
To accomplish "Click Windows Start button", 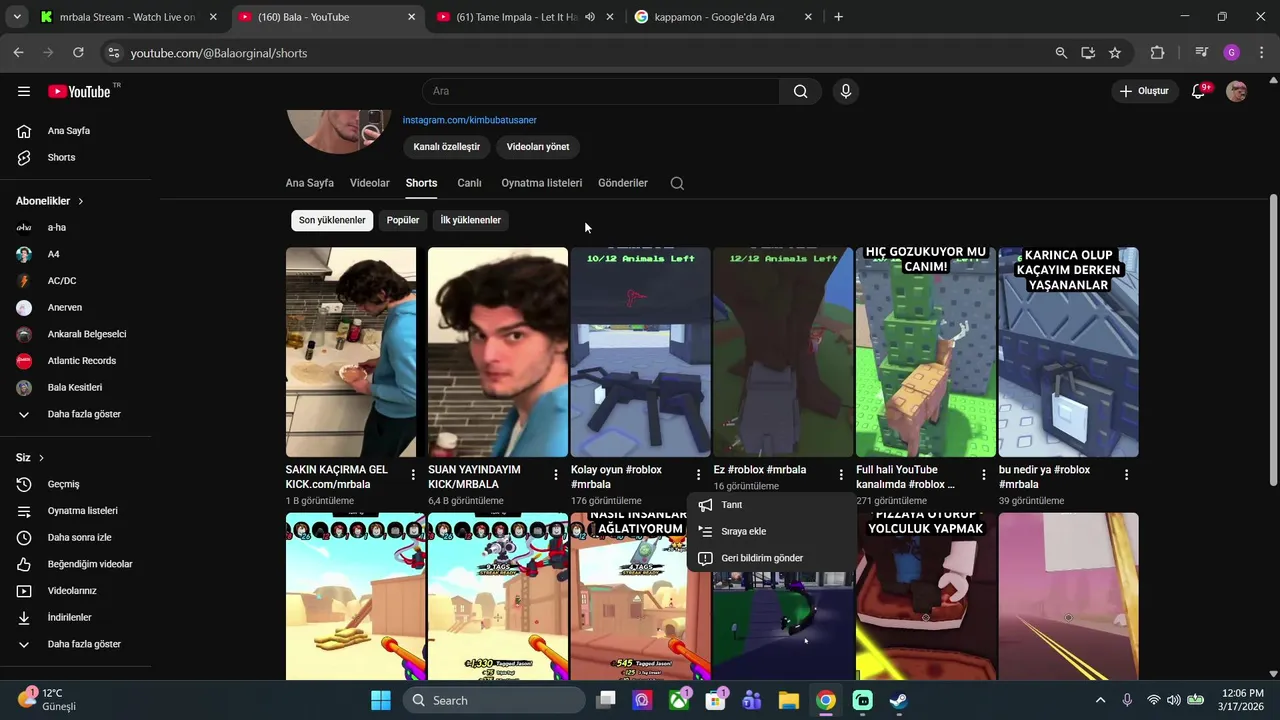I will [x=381, y=700].
